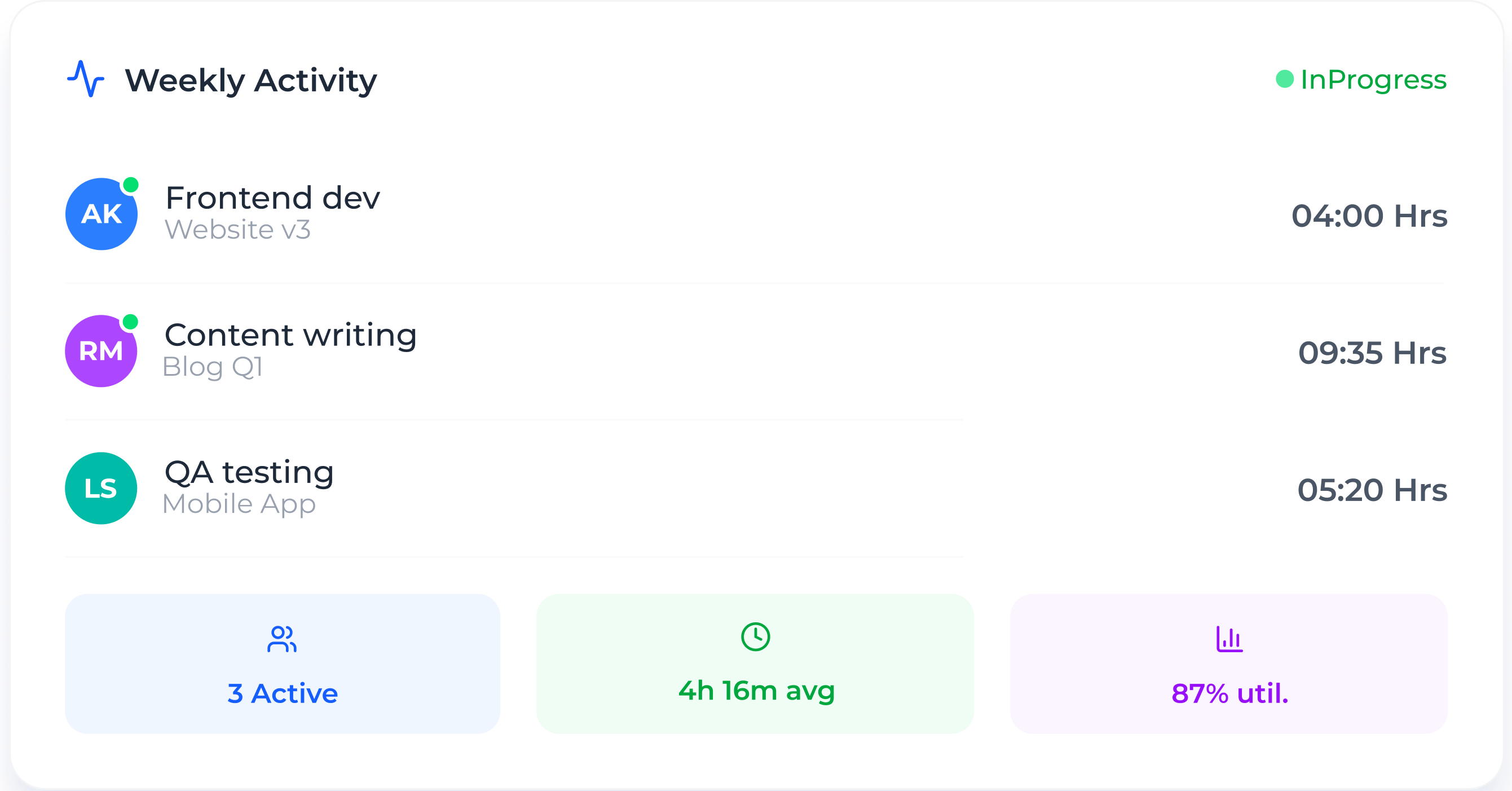
Task: Click the 3 Active summary card
Action: click(x=283, y=663)
